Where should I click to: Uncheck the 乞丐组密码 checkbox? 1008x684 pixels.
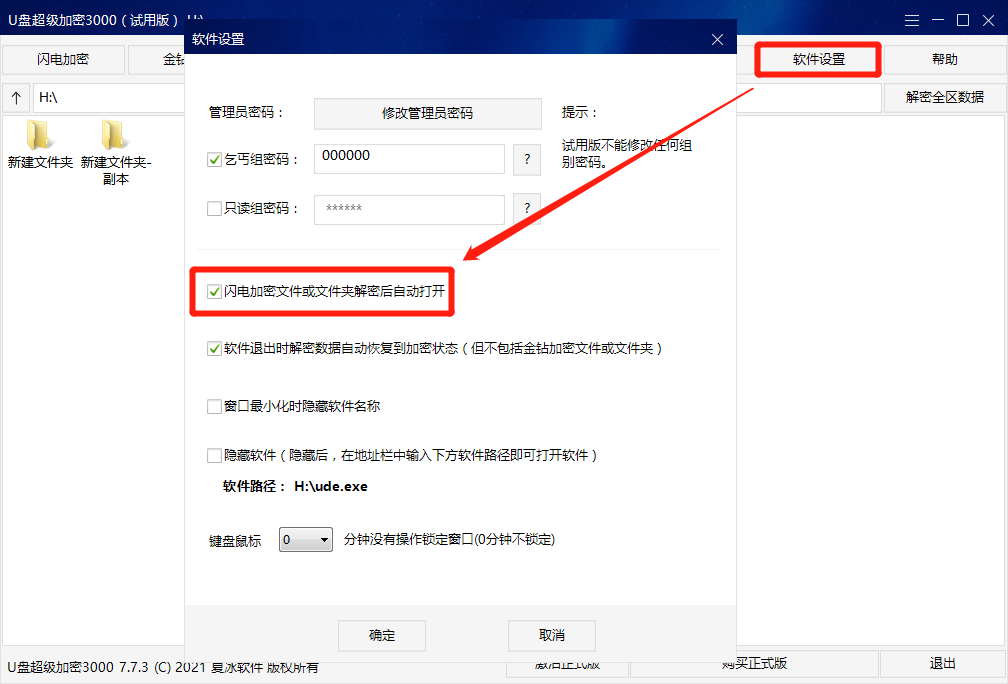click(x=215, y=159)
